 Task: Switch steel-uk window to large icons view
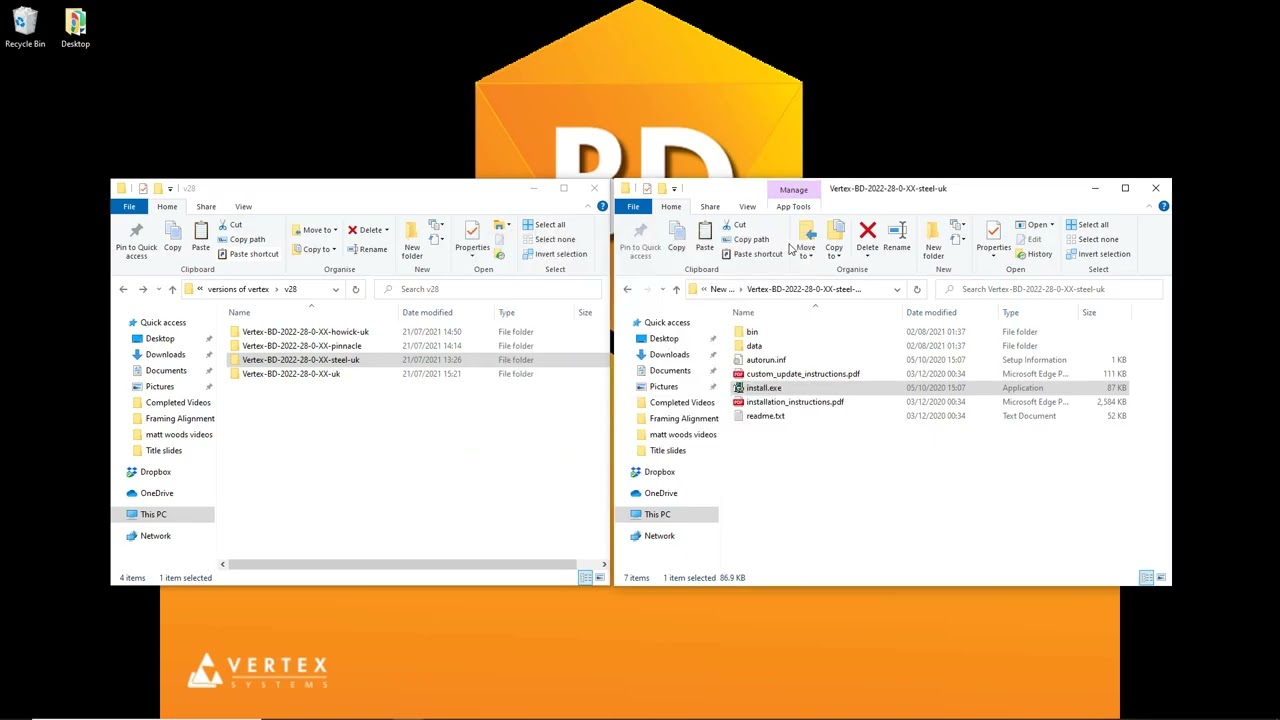point(1161,578)
